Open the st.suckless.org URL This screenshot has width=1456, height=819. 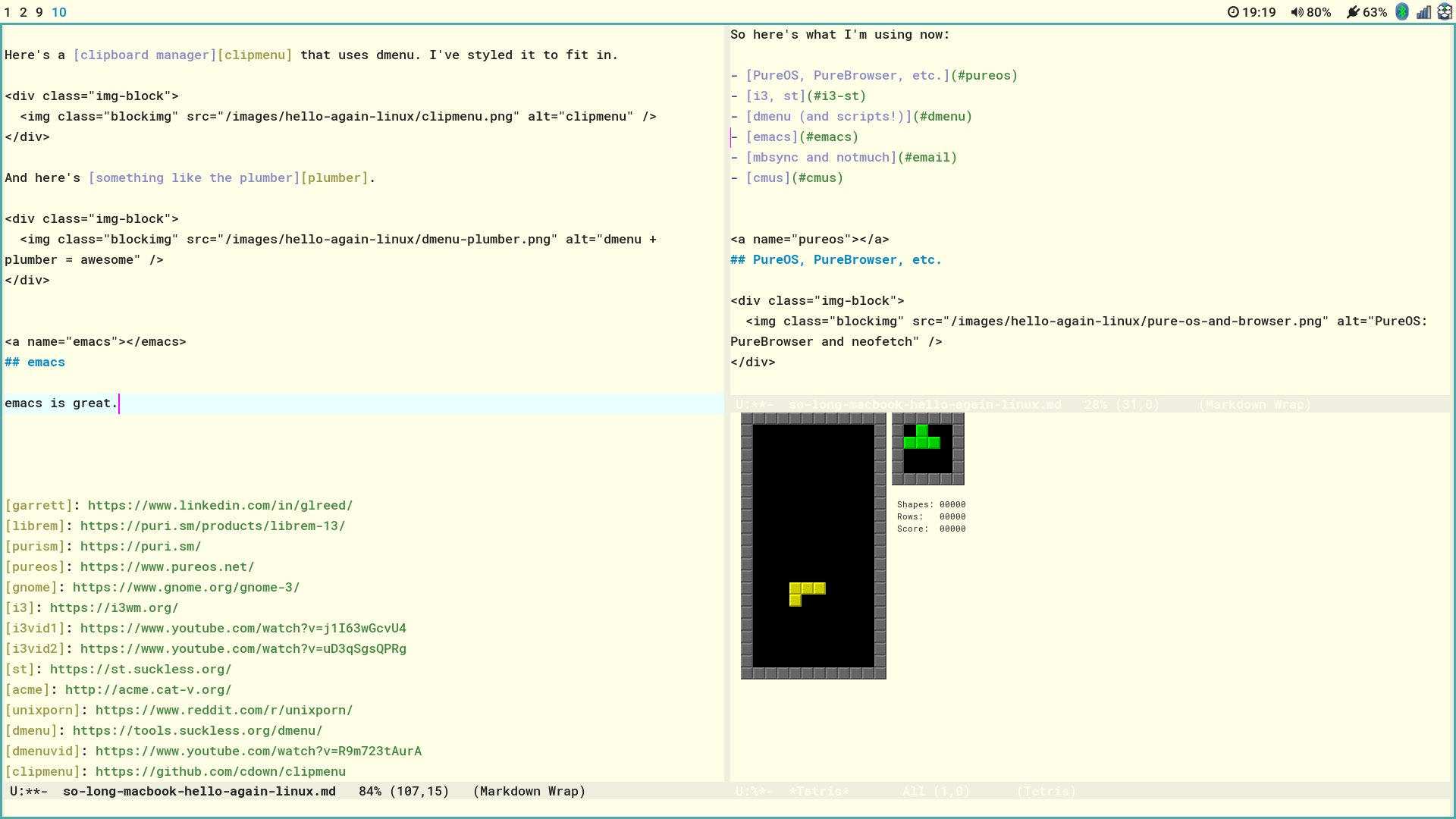tap(141, 669)
